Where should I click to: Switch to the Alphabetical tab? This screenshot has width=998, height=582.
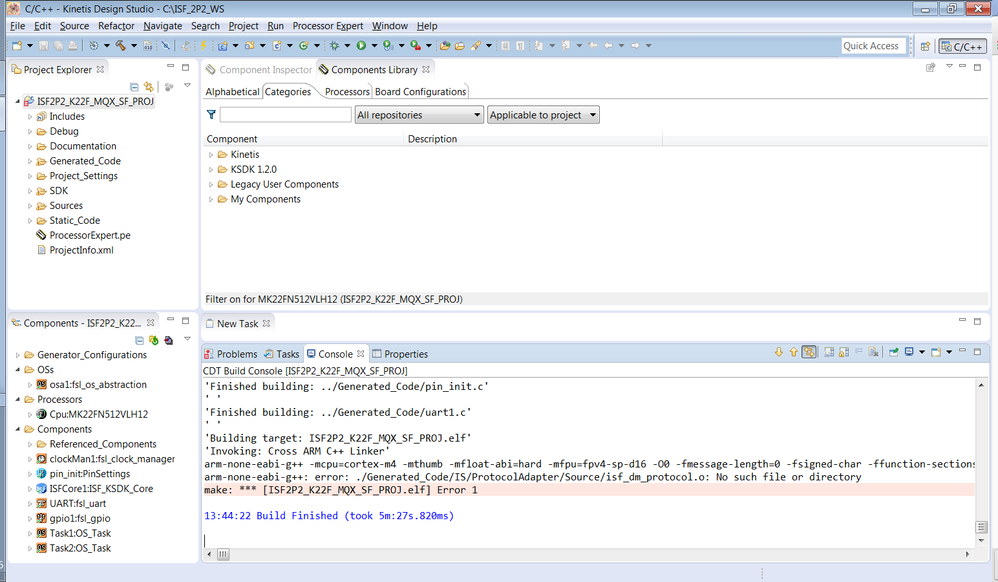point(232,92)
